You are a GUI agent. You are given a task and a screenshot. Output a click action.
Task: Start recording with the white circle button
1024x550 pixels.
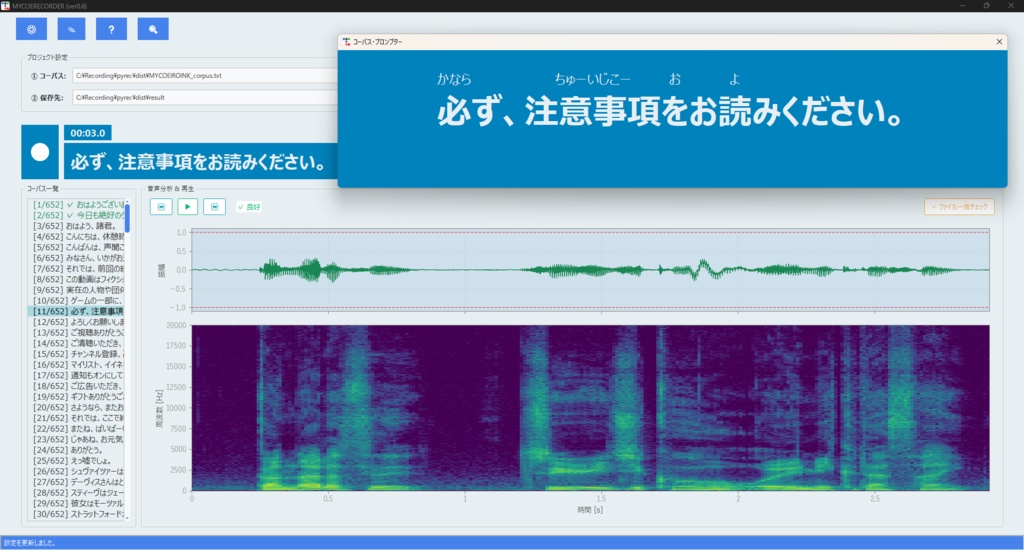(x=40, y=152)
